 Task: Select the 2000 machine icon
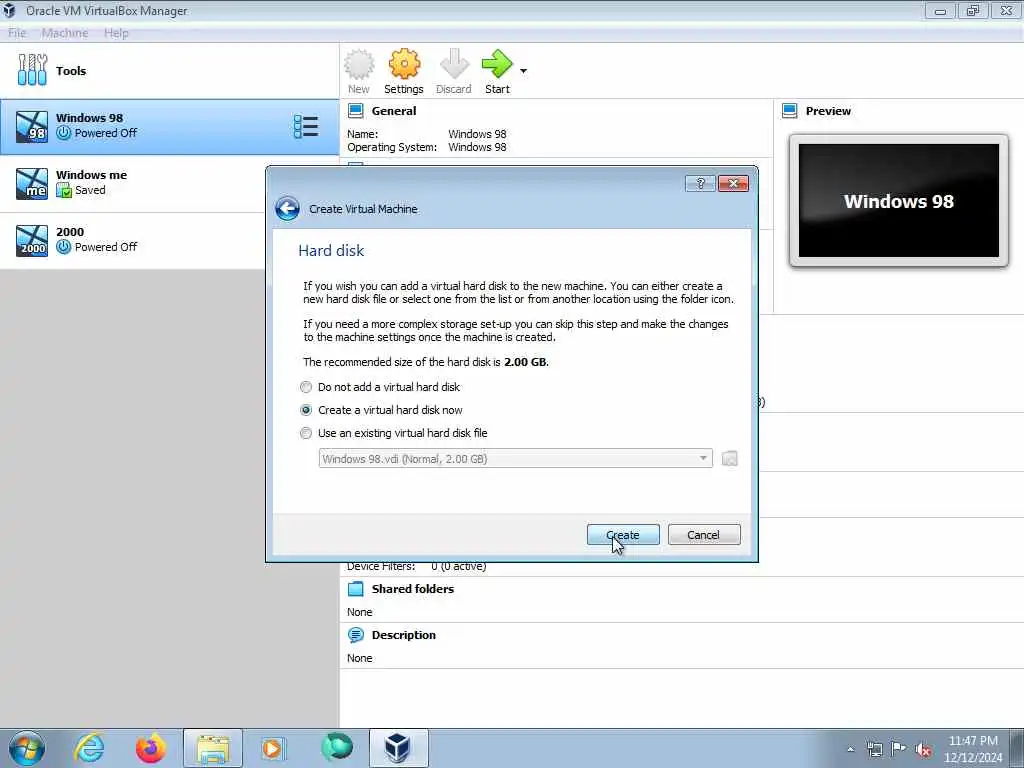click(x=31, y=240)
